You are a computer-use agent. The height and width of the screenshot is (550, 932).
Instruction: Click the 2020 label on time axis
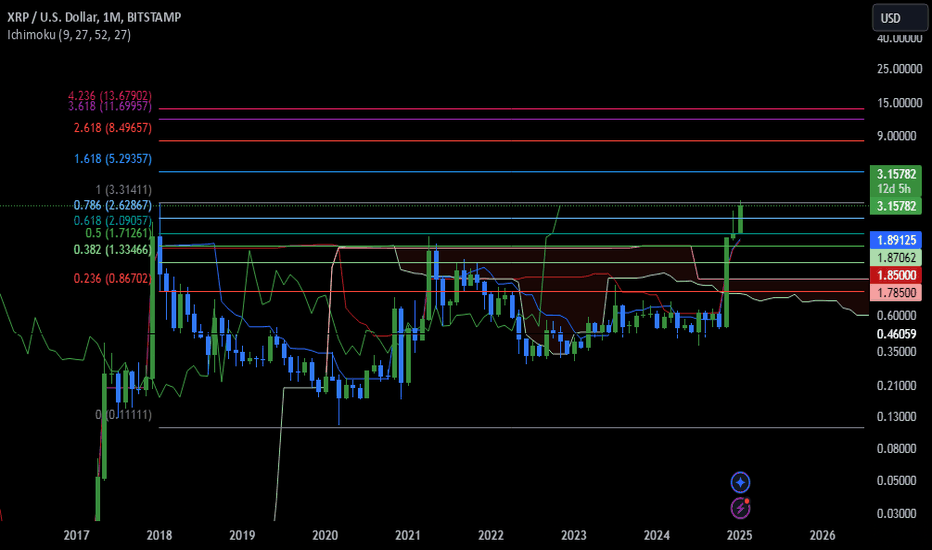tap(325, 535)
